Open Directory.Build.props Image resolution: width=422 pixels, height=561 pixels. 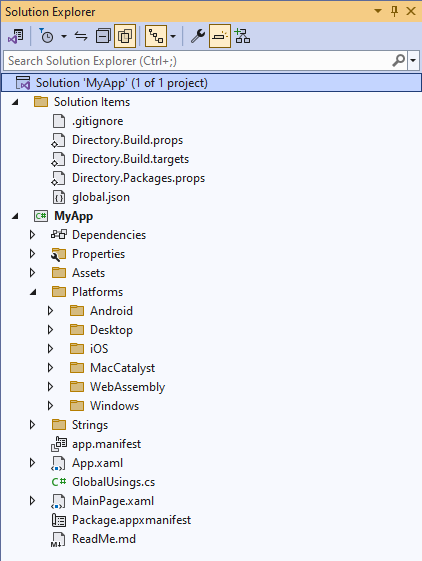click(x=127, y=140)
